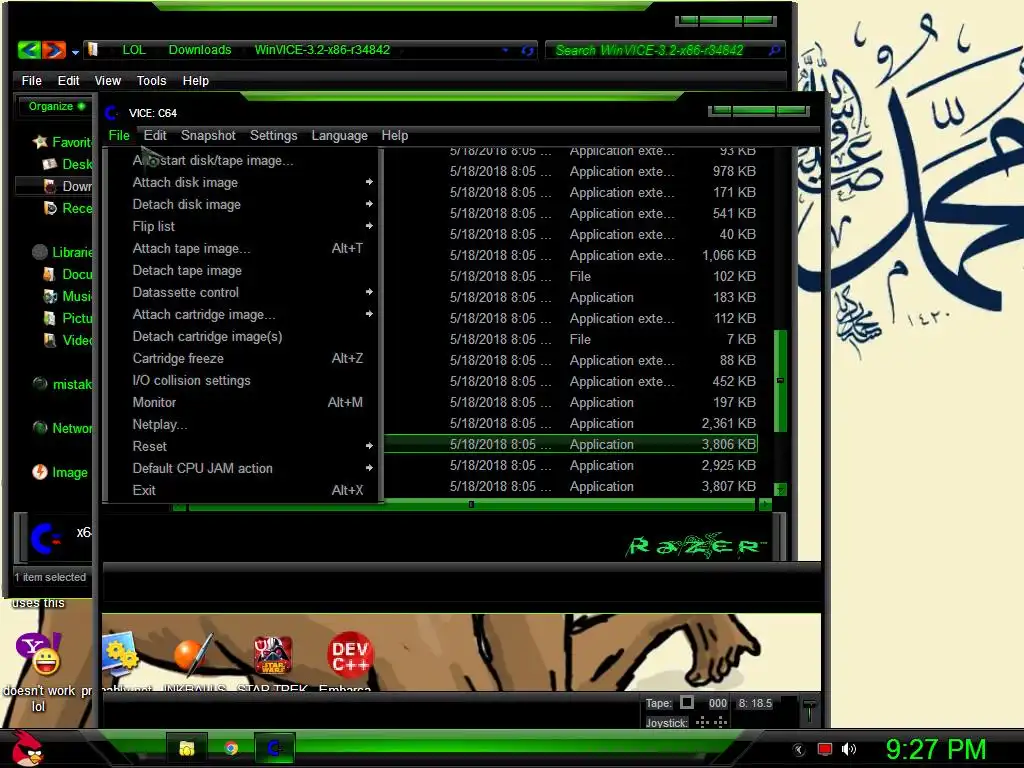Click the Network icon in Explorer sidebar
This screenshot has height=768, width=1024.
pyautogui.click(x=40, y=428)
